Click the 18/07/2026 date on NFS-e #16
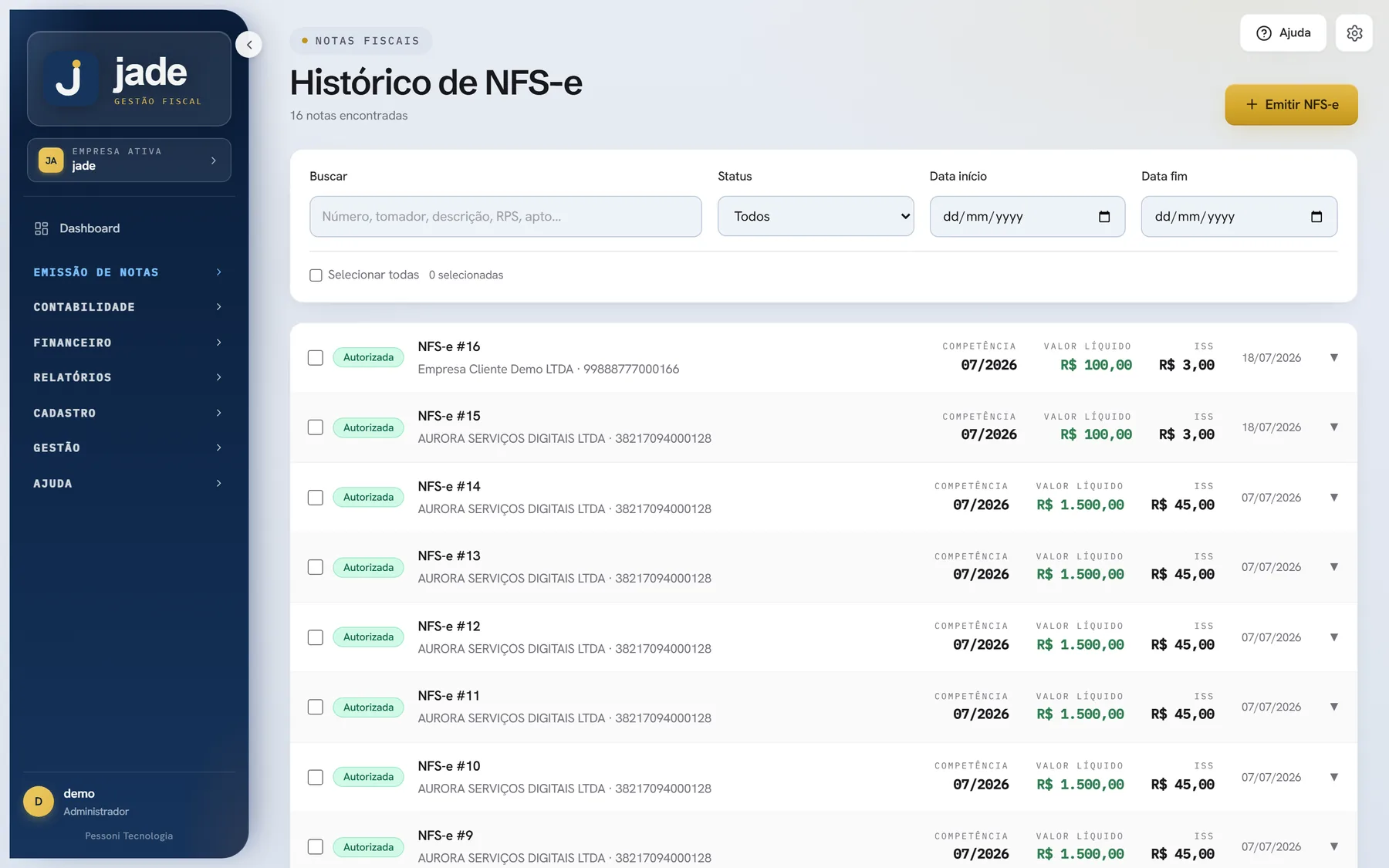The image size is (1389, 868). click(x=1271, y=358)
